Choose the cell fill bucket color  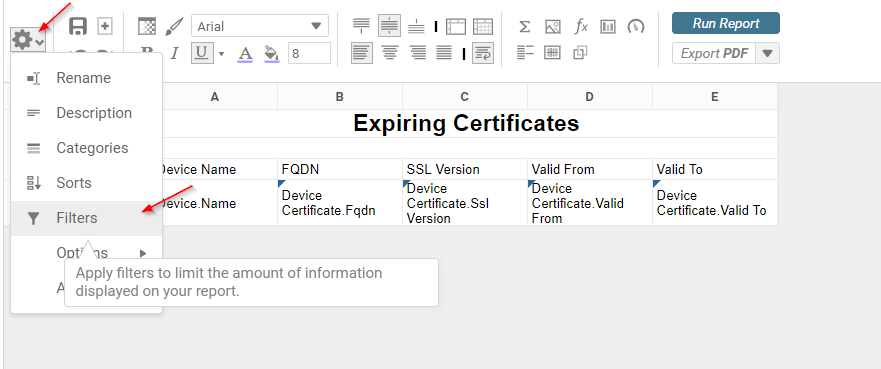point(271,54)
